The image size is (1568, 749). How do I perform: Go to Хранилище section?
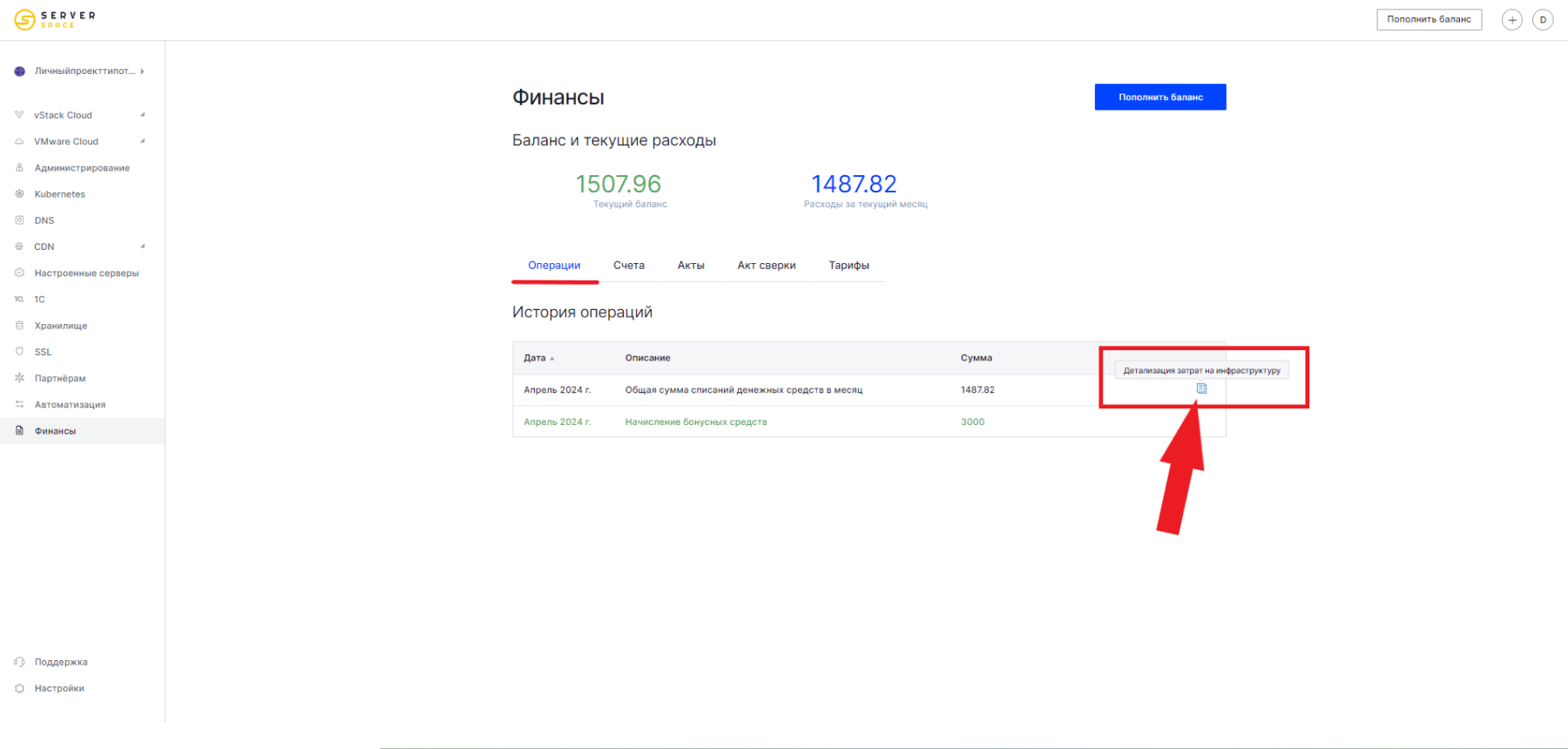(x=61, y=326)
